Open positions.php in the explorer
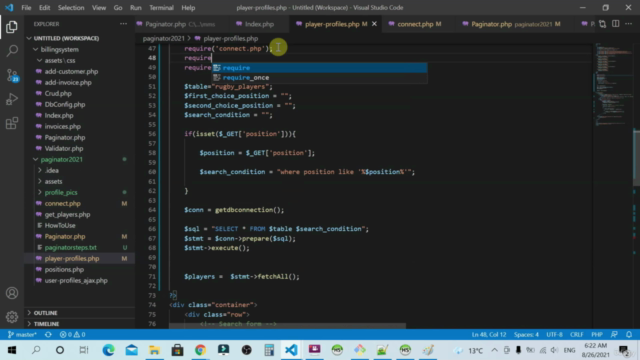Screen dimensions: 640x360 point(64,270)
